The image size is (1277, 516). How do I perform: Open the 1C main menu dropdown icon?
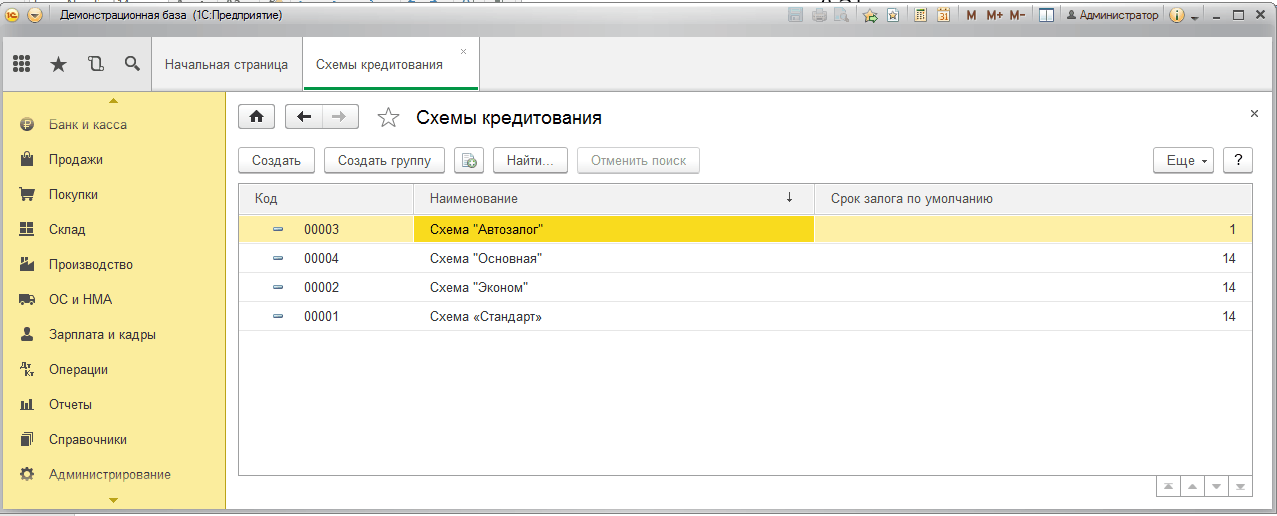point(36,16)
